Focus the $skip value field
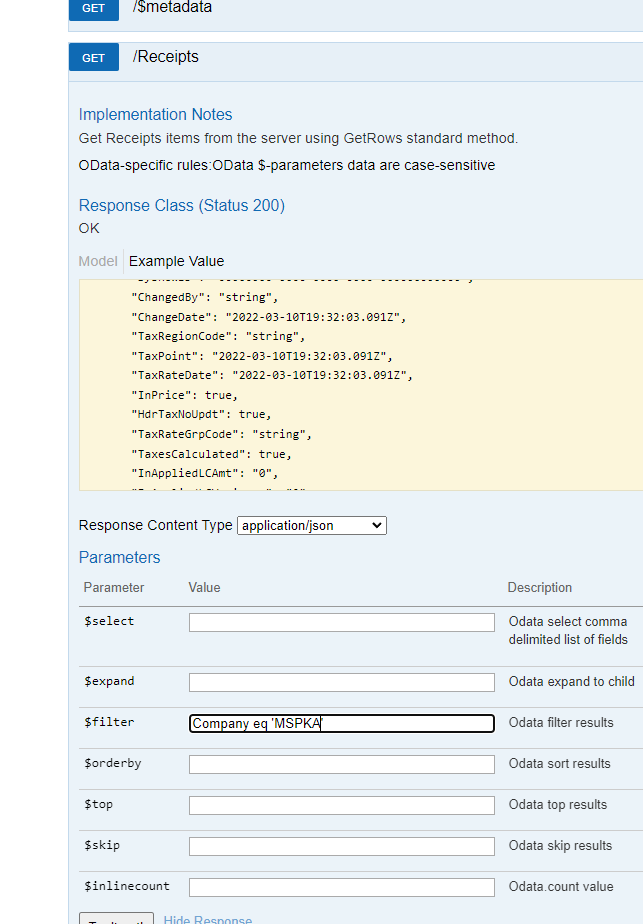Viewport: 643px width, 924px height. click(x=342, y=846)
